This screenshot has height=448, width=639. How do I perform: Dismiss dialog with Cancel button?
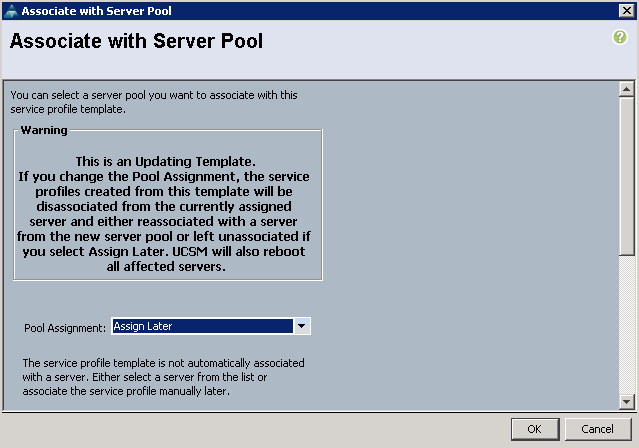[597, 429]
